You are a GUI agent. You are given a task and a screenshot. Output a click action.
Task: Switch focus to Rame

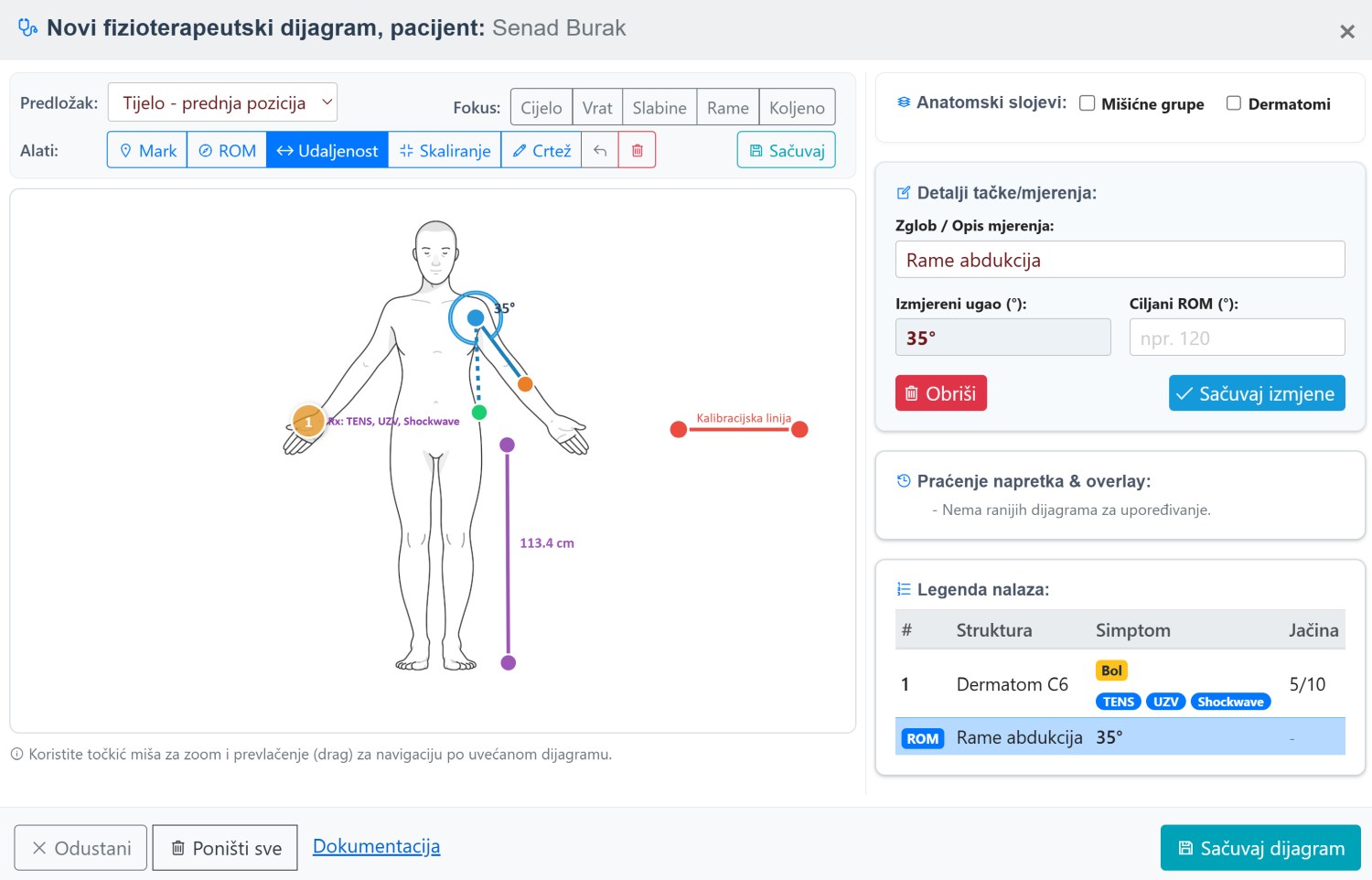pyautogui.click(x=728, y=107)
